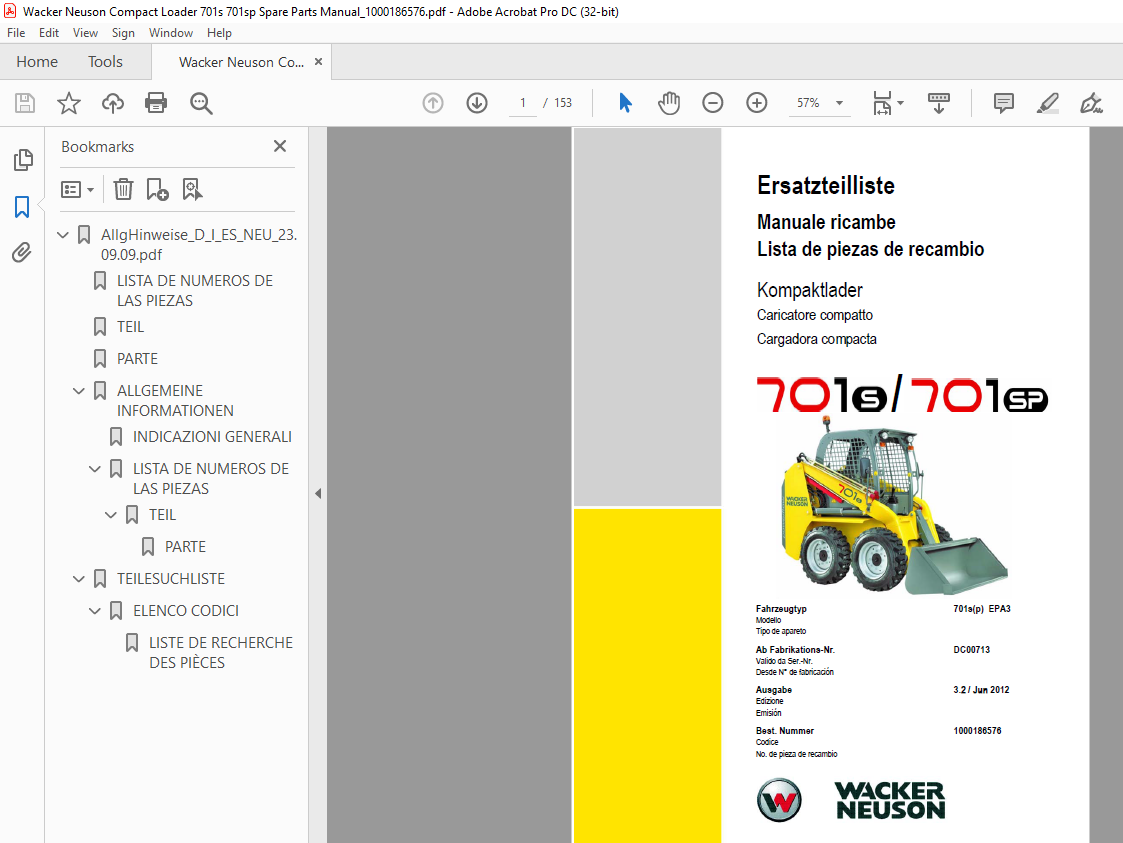Open the TEIL bookmark below LISTA DE NUMEROS

[130, 327]
